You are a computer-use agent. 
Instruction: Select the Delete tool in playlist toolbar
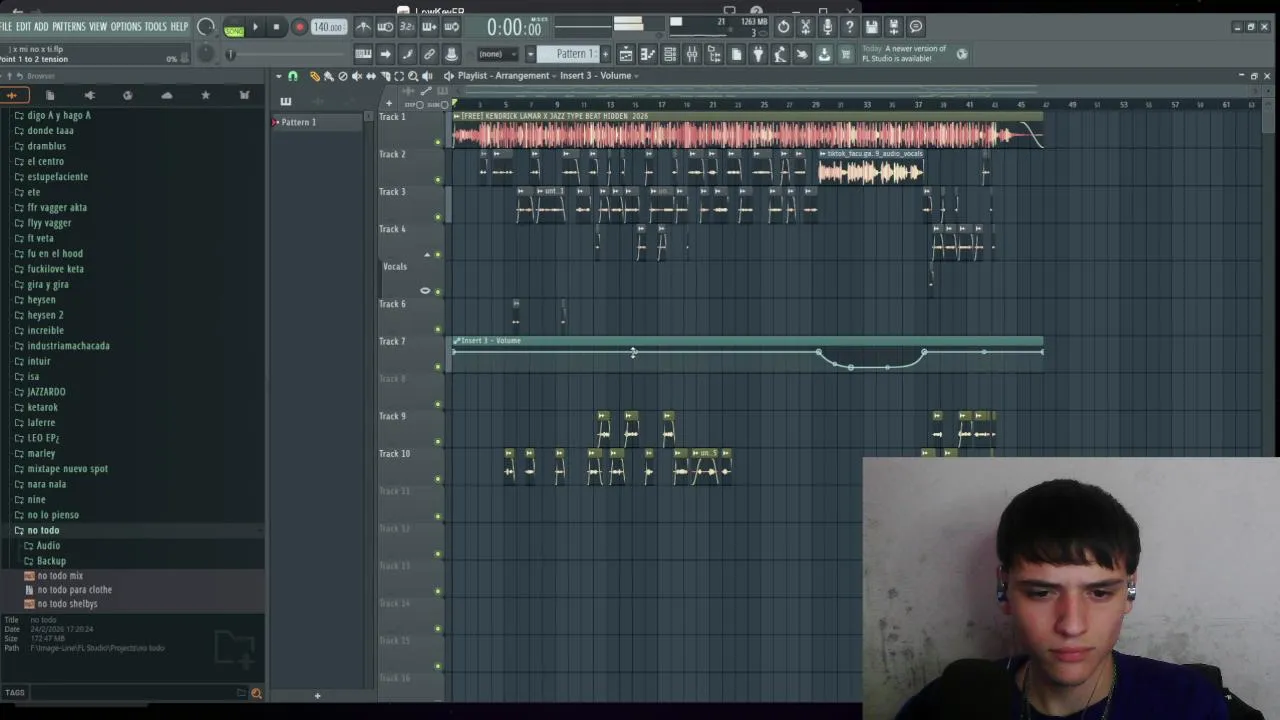point(342,76)
